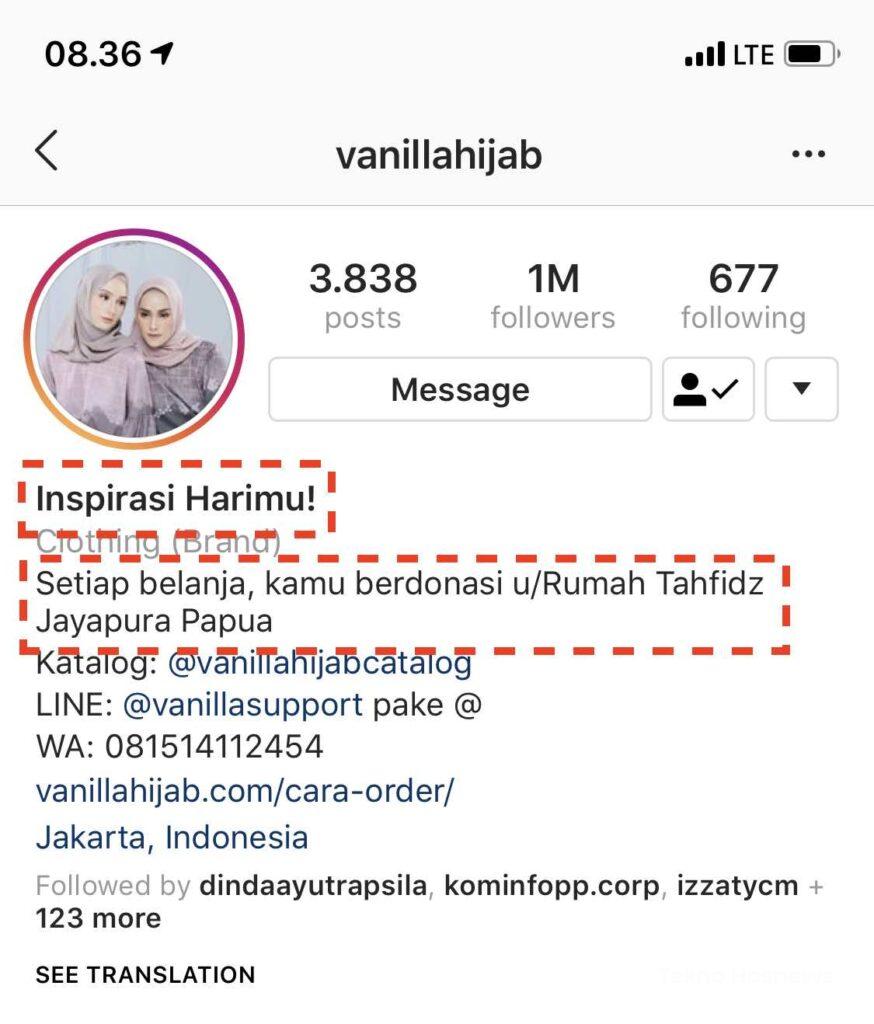This screenshot has width=874, height=1024.
Task: Open follower dindaayutrapsila's profile
Action: (313, 886)
